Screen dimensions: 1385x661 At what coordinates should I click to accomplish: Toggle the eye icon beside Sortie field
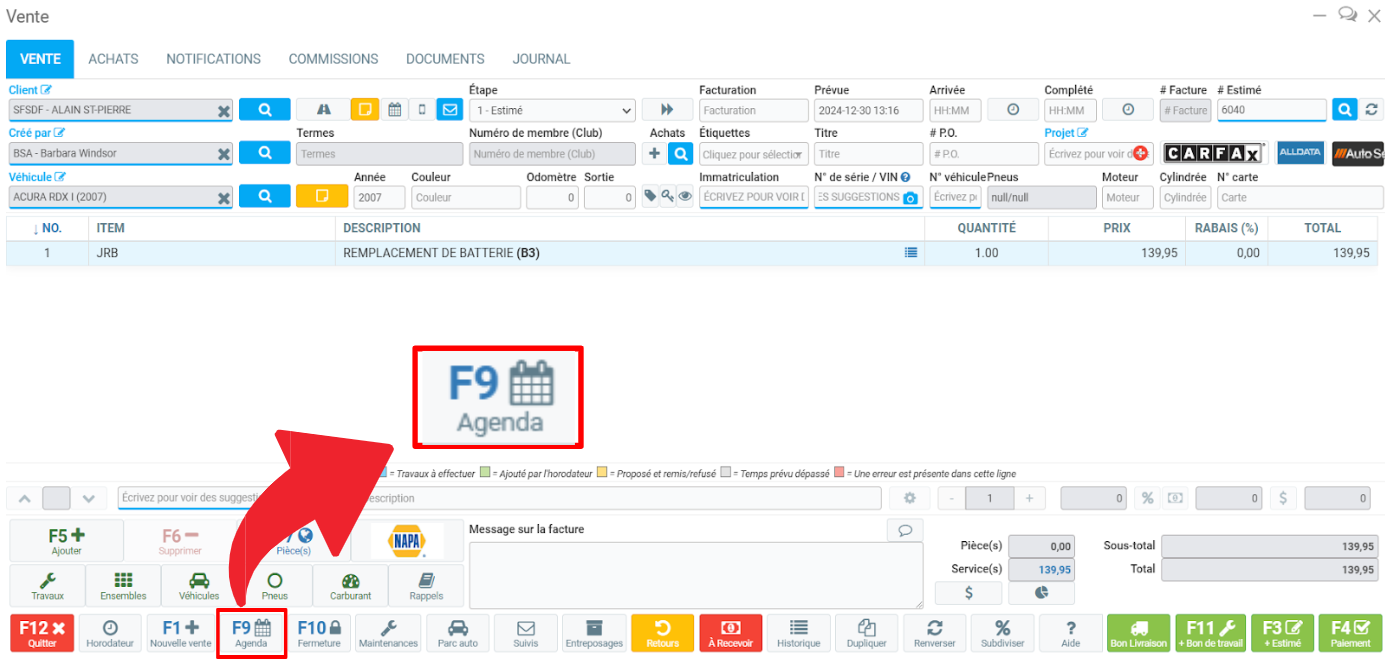point(685,197)
